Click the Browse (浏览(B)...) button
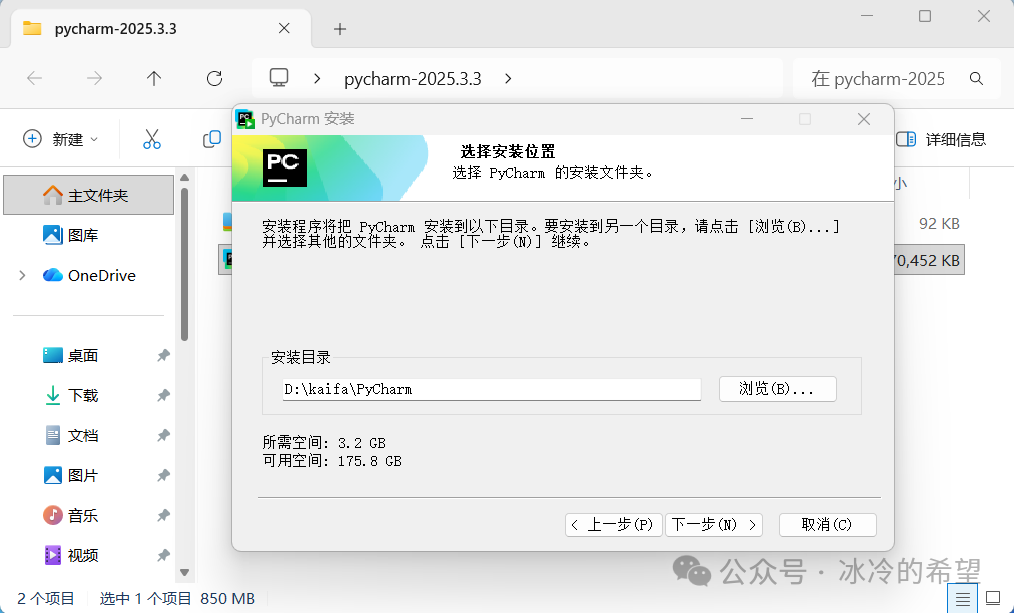The image size is (1014, 613). coord(777,389)
